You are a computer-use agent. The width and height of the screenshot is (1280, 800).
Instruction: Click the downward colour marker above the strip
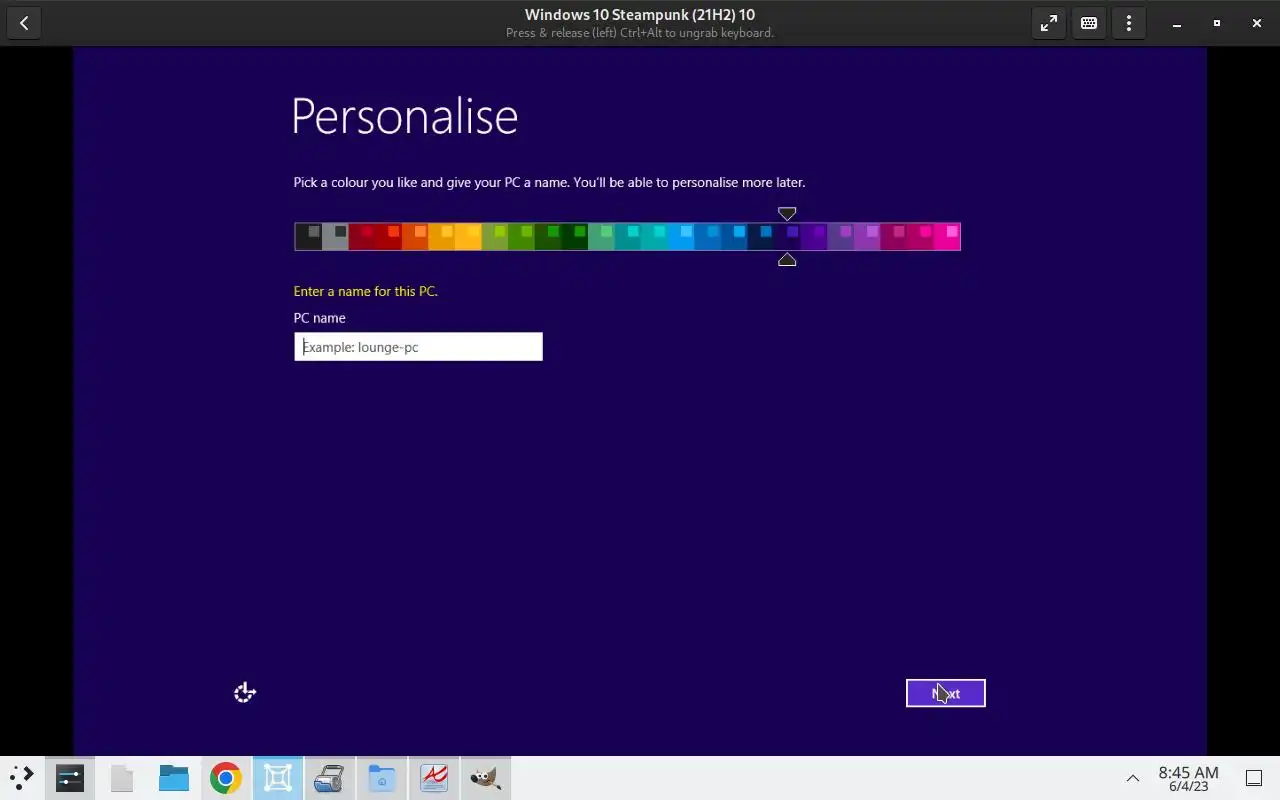tap(787, 214)
